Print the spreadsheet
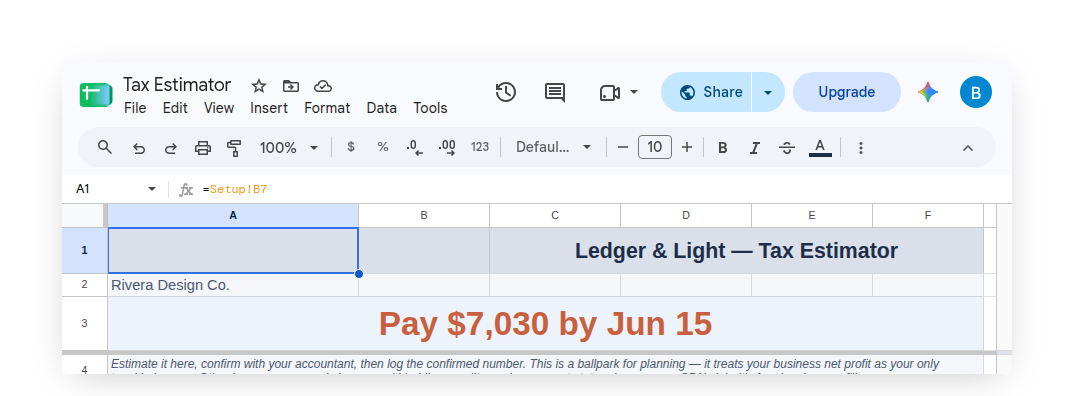 click(x=203, y=148)
